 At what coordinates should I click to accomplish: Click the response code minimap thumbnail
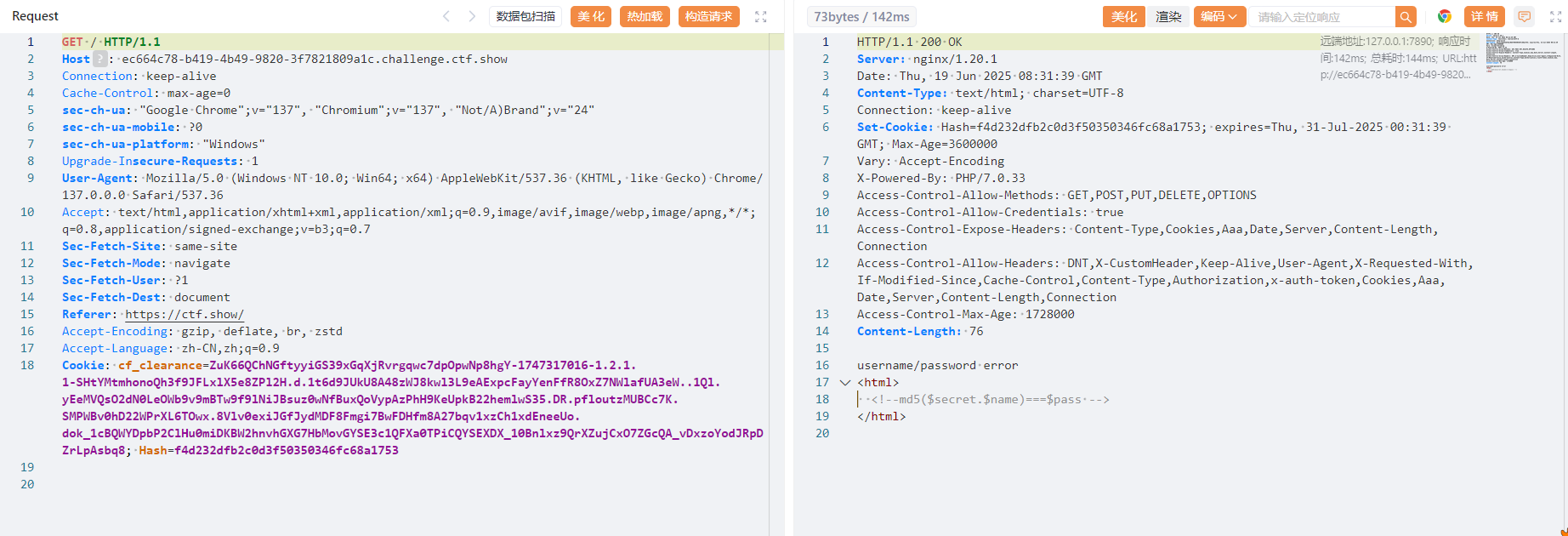click(1522, 53)
